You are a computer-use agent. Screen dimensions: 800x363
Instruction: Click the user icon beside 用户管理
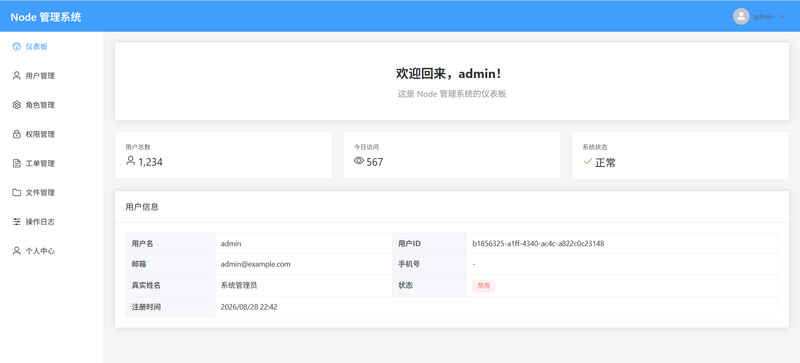(x=16, y=76)
